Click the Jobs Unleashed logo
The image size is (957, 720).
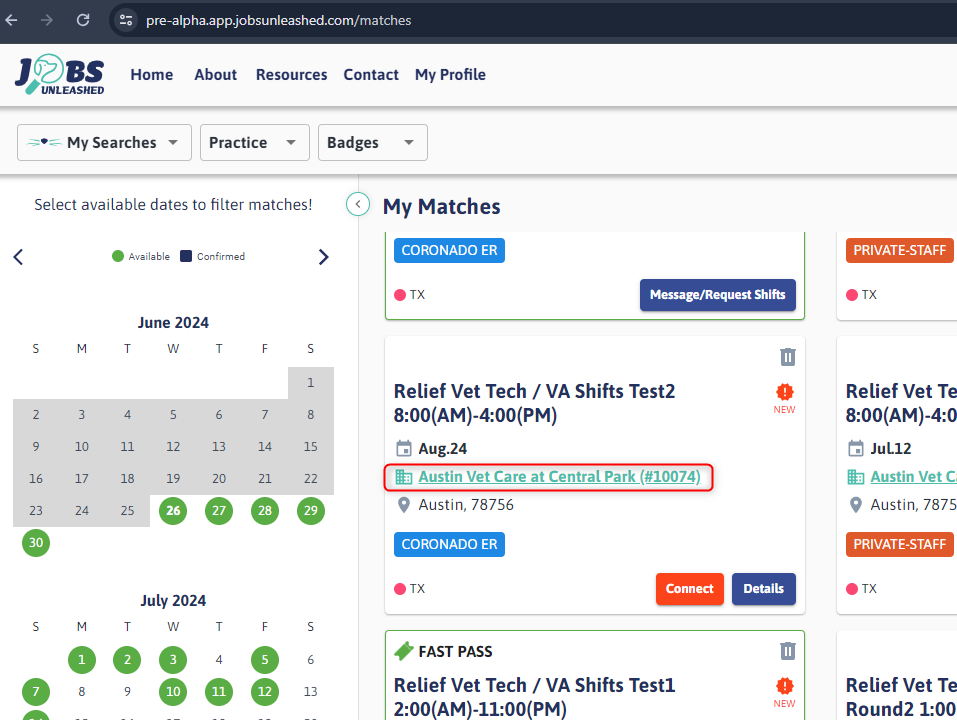coord(60,74)
